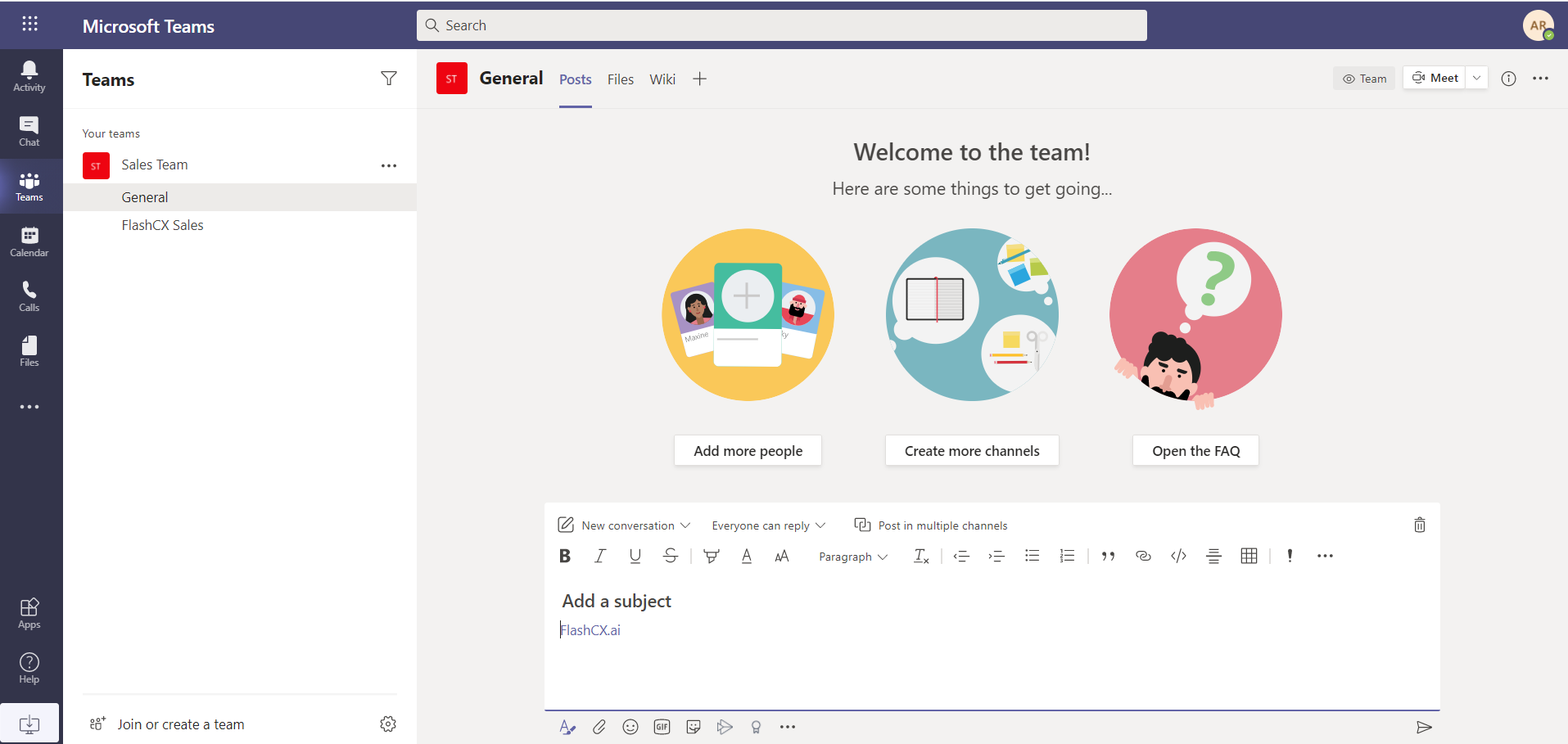Open the sticker picker
The height and width of the screenshot is (744, 1568).
point(694,727)
